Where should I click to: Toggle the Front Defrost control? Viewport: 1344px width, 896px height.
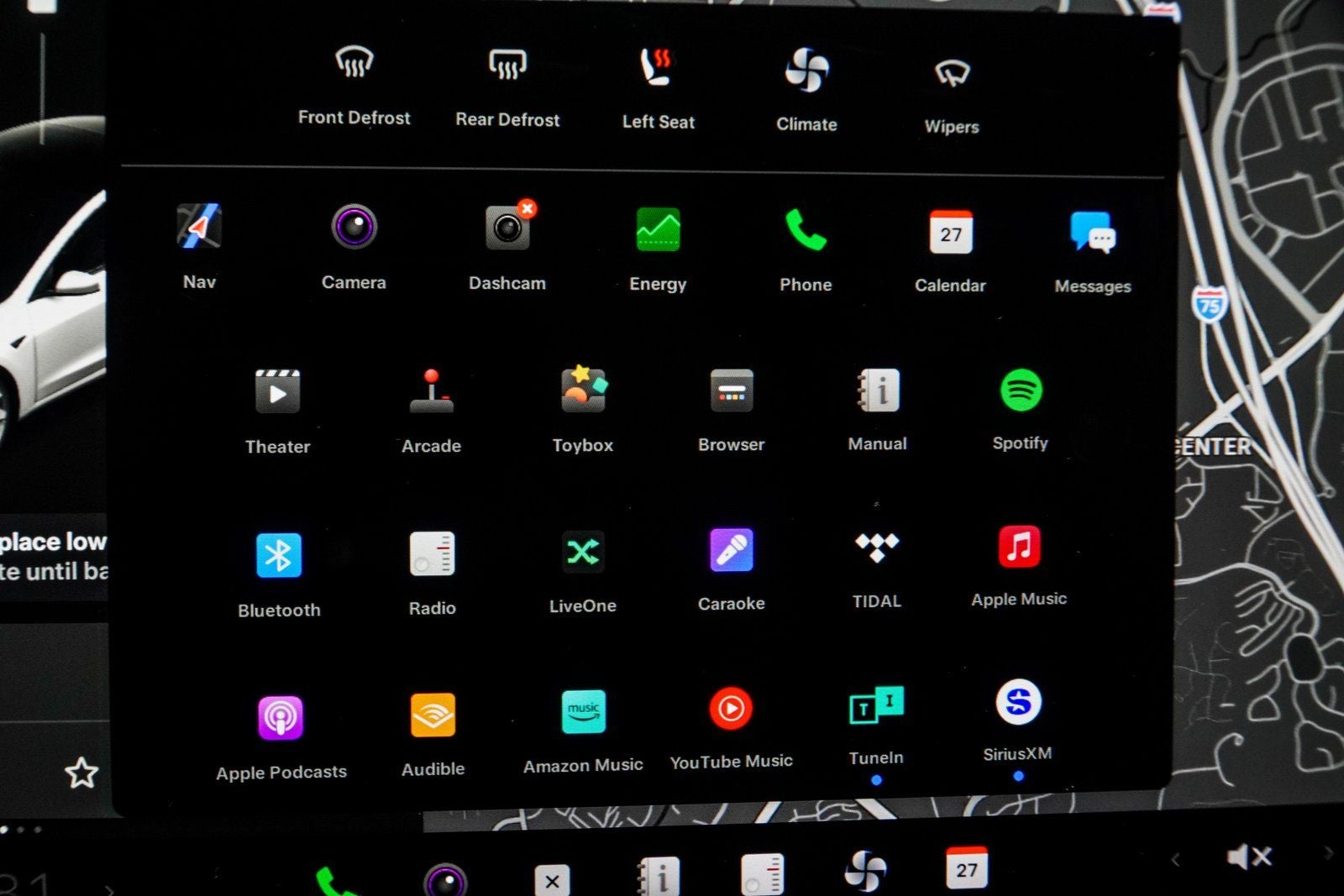pos(354,63)
